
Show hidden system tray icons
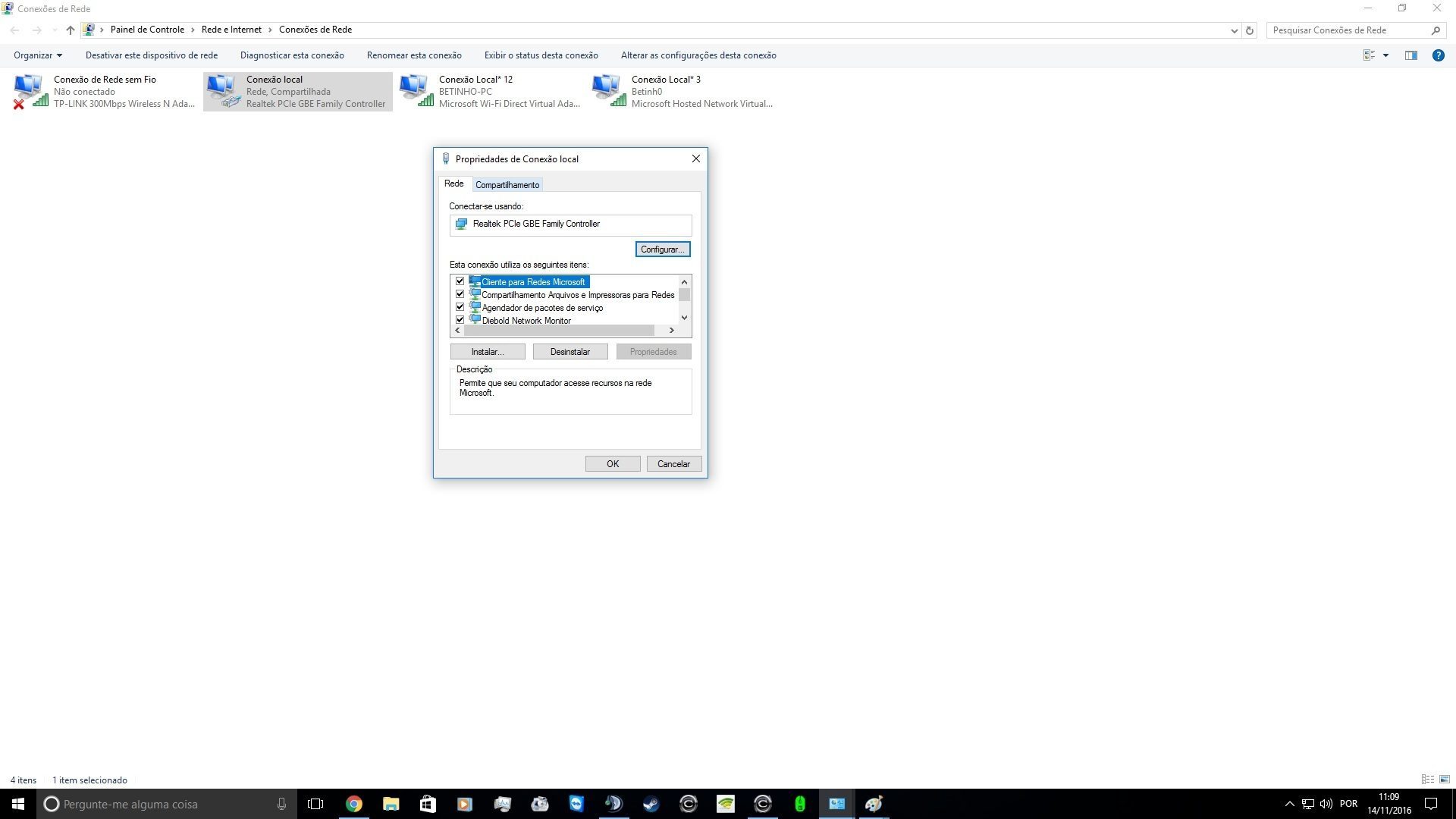(x=1289, y=804)
